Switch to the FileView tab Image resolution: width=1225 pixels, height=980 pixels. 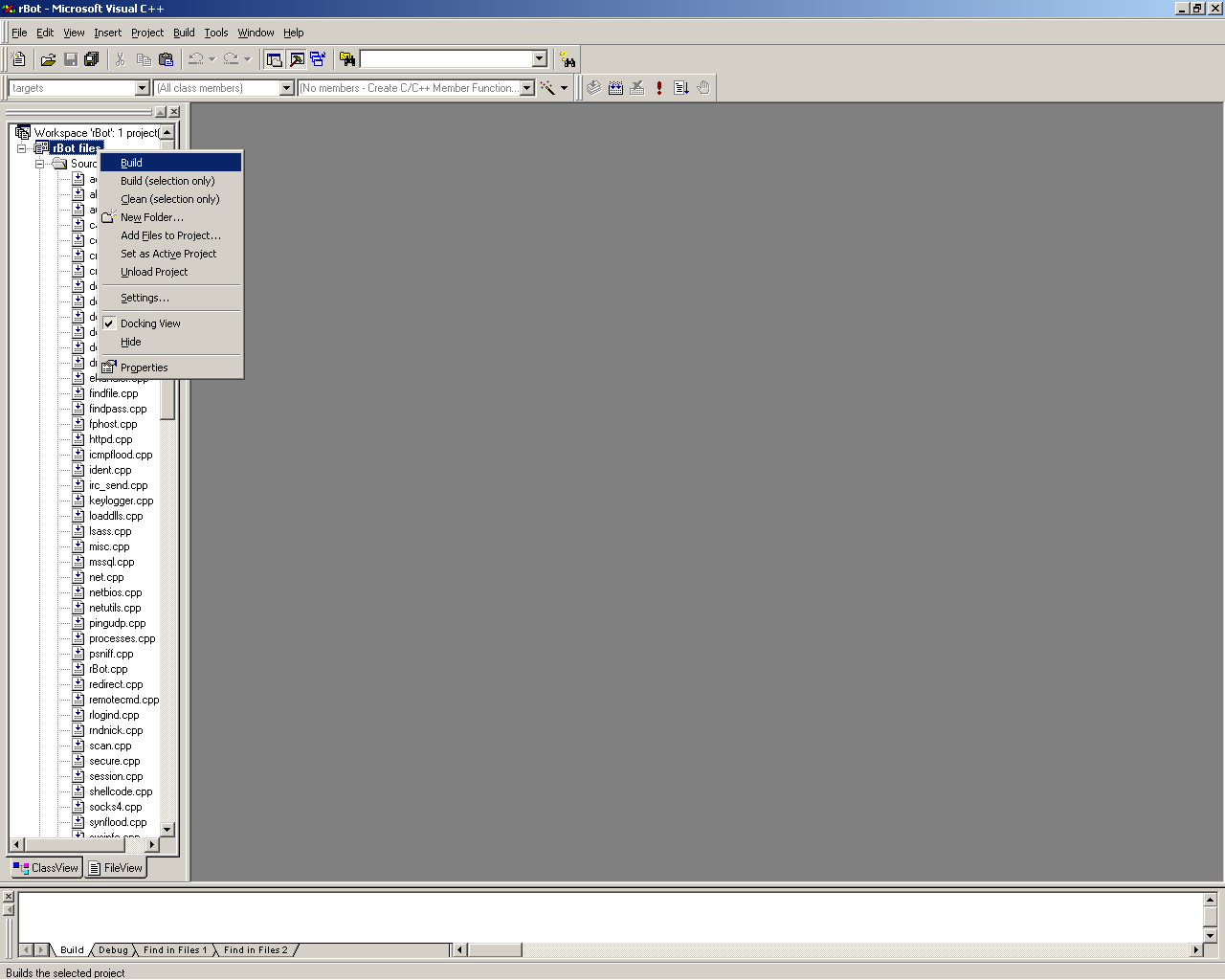(116, 868)
